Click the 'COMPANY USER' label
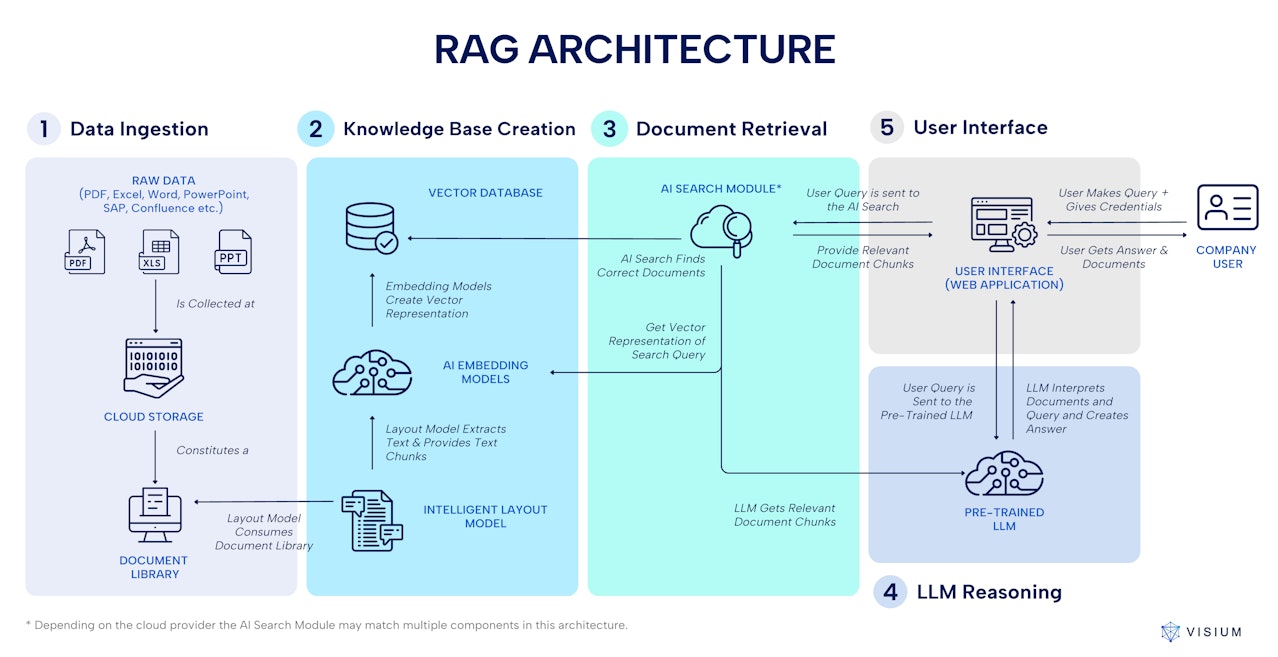The image size is (1278, 657). coord(1227,257)
